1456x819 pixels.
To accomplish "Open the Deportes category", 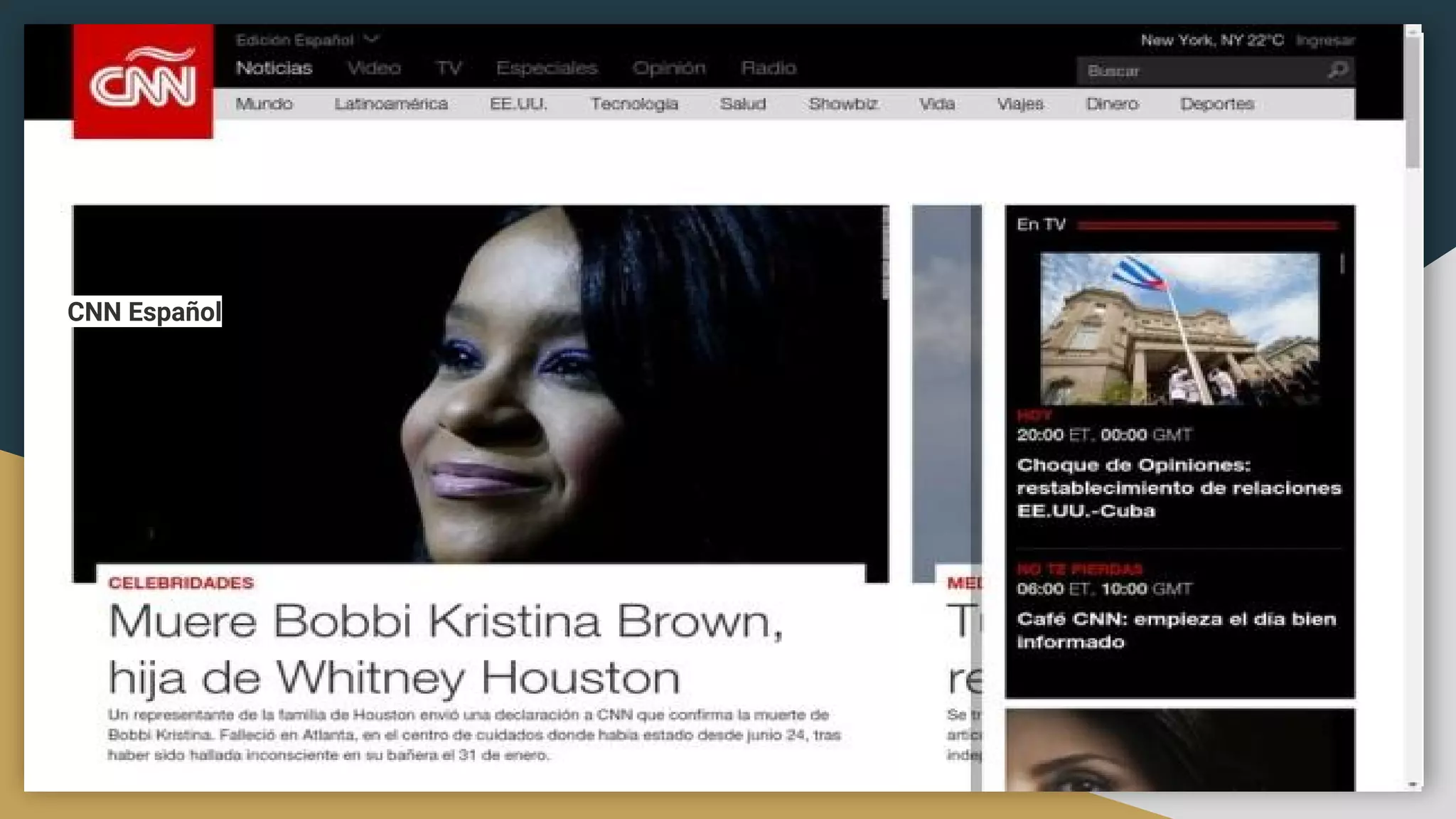I will 1216,104.
